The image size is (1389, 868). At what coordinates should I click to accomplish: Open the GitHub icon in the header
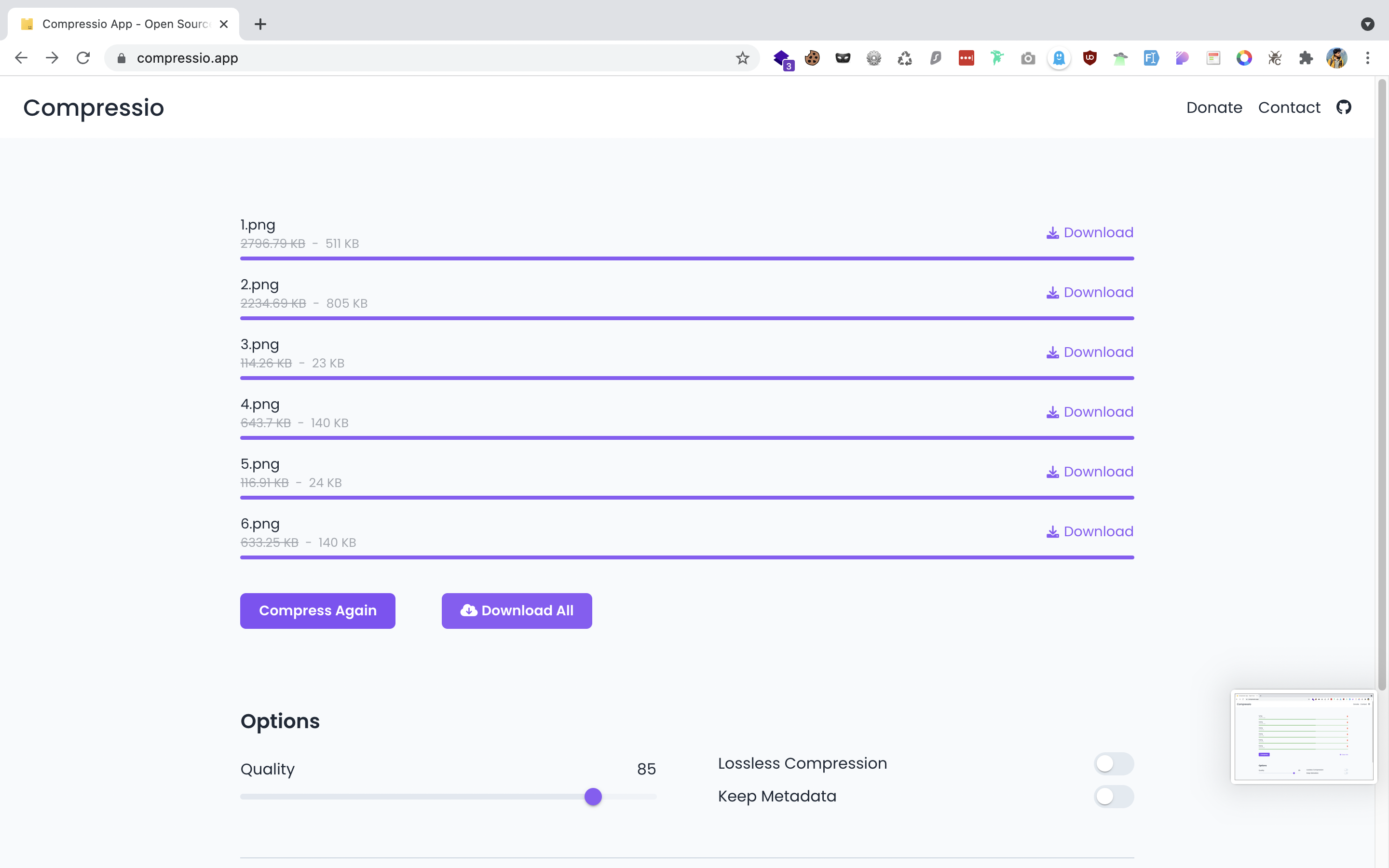(x=1344, y=108)
